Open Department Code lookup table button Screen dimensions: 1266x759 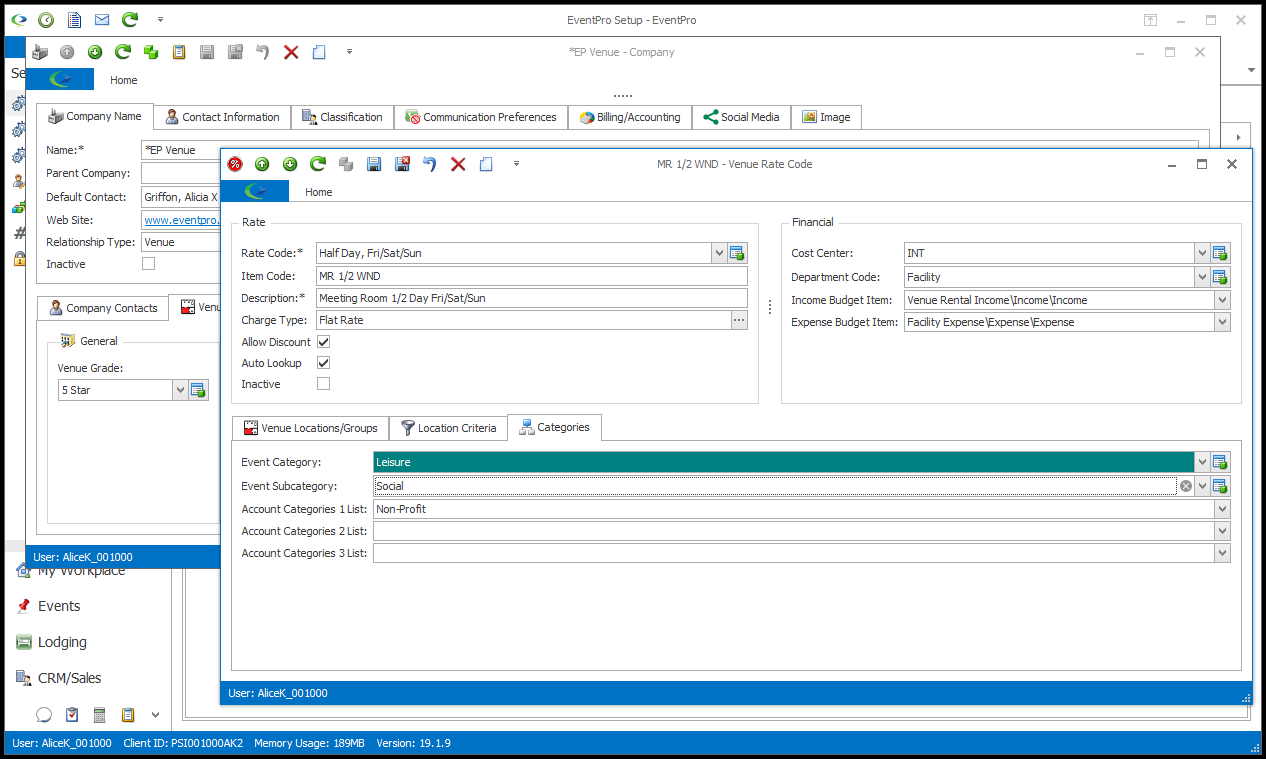(1221, 277)
